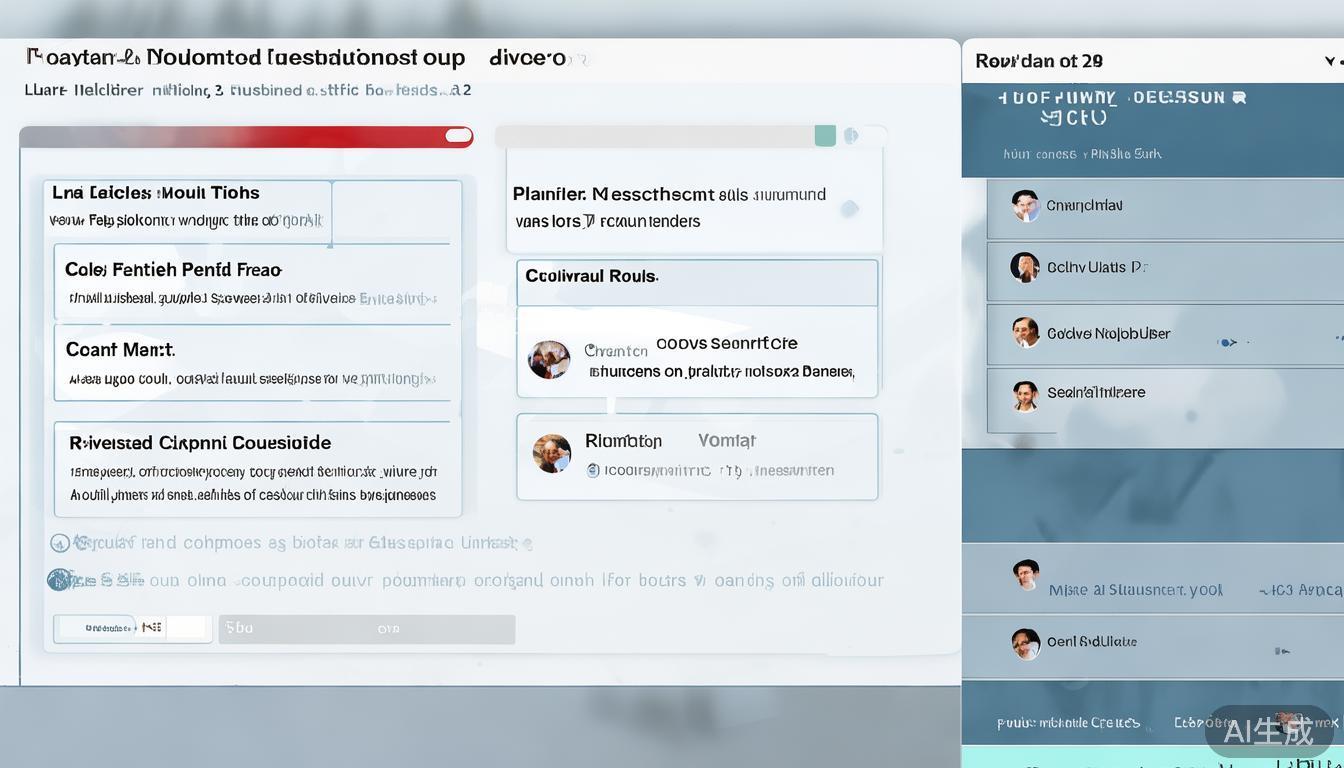
Task: Open Cnandmlav's avatar in the right sidebar
Action: click(1025, 205)
